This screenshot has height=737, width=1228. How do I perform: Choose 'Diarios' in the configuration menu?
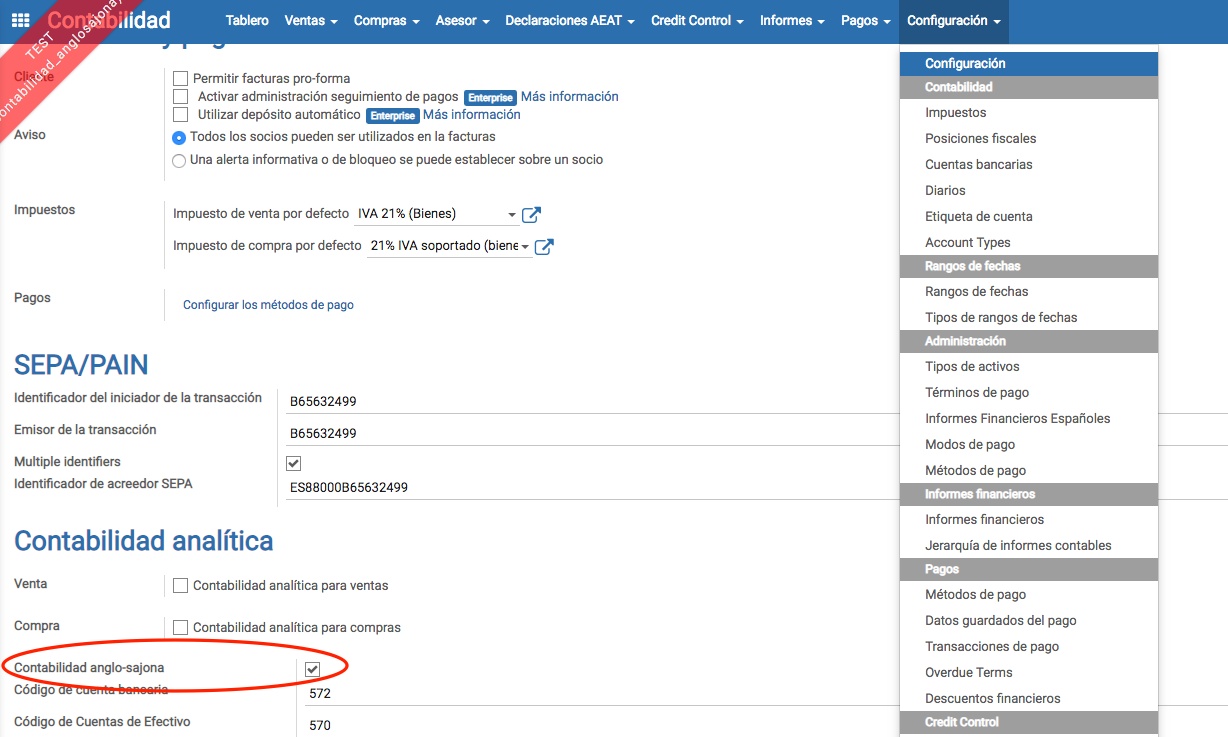(945, 190)
